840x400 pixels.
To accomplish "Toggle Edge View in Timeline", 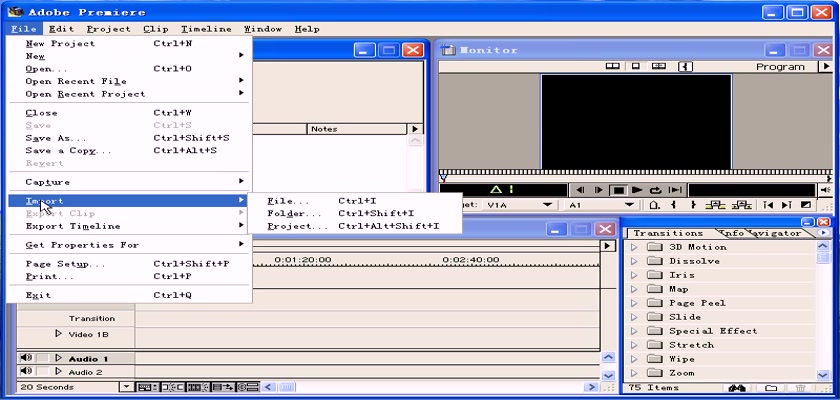I will (198, 387).
